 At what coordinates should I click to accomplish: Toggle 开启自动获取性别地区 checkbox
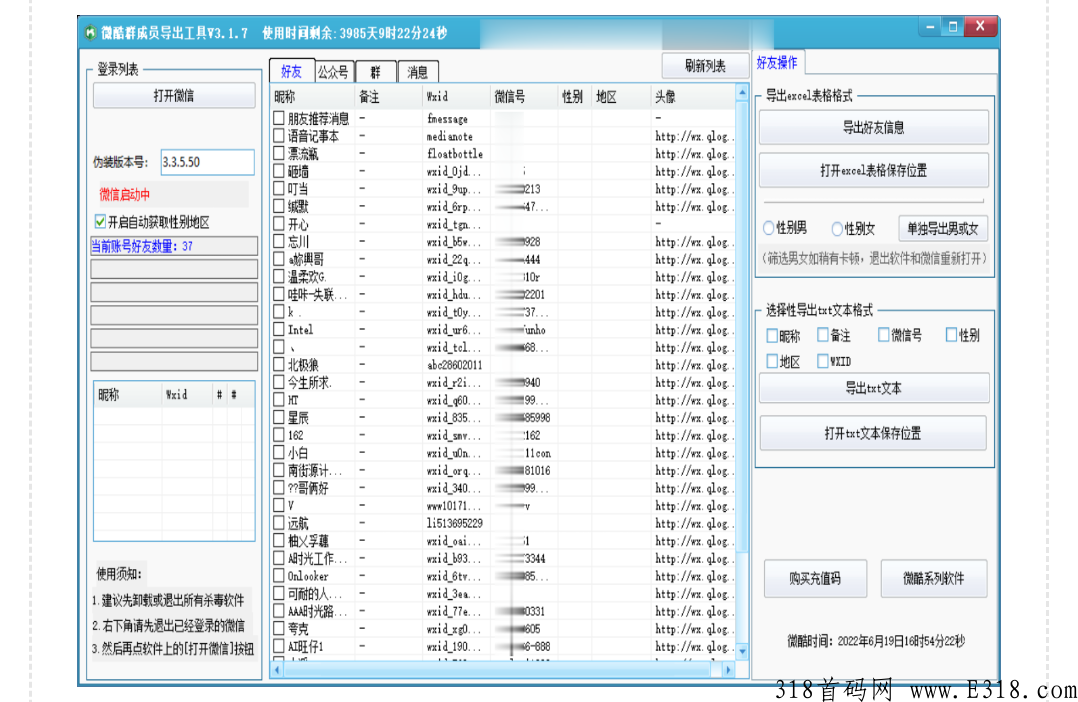100,221
